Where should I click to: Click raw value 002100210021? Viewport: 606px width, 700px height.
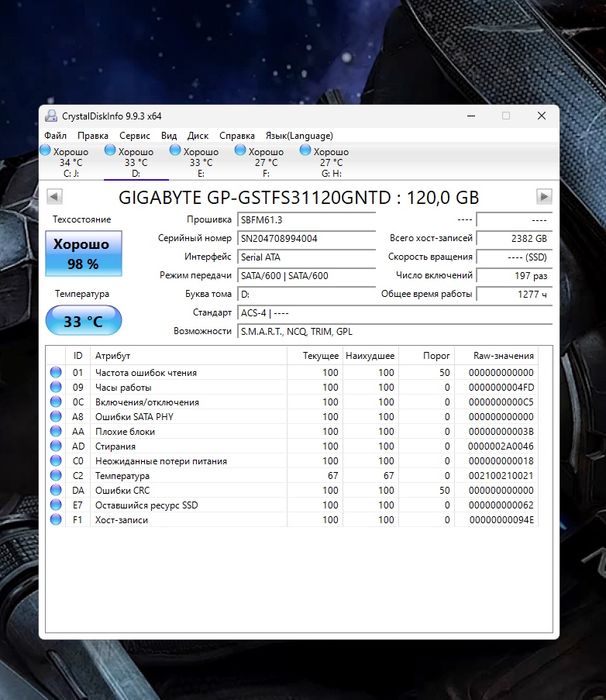click(x=501, y=475)
